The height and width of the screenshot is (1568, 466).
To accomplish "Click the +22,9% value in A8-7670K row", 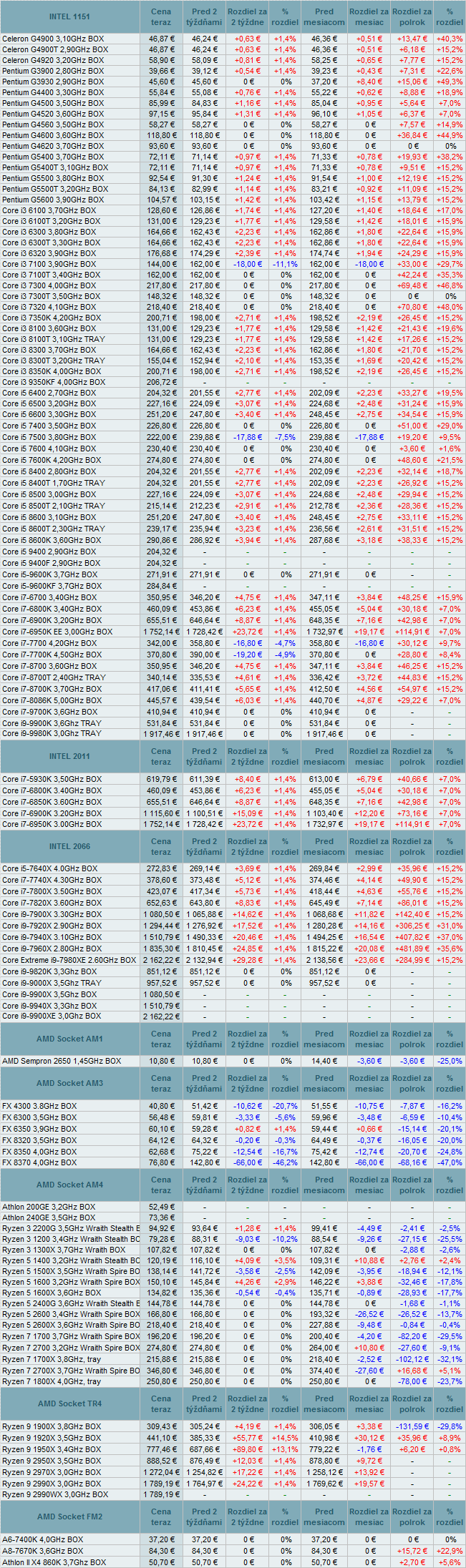I will [x=450, y=1551].
